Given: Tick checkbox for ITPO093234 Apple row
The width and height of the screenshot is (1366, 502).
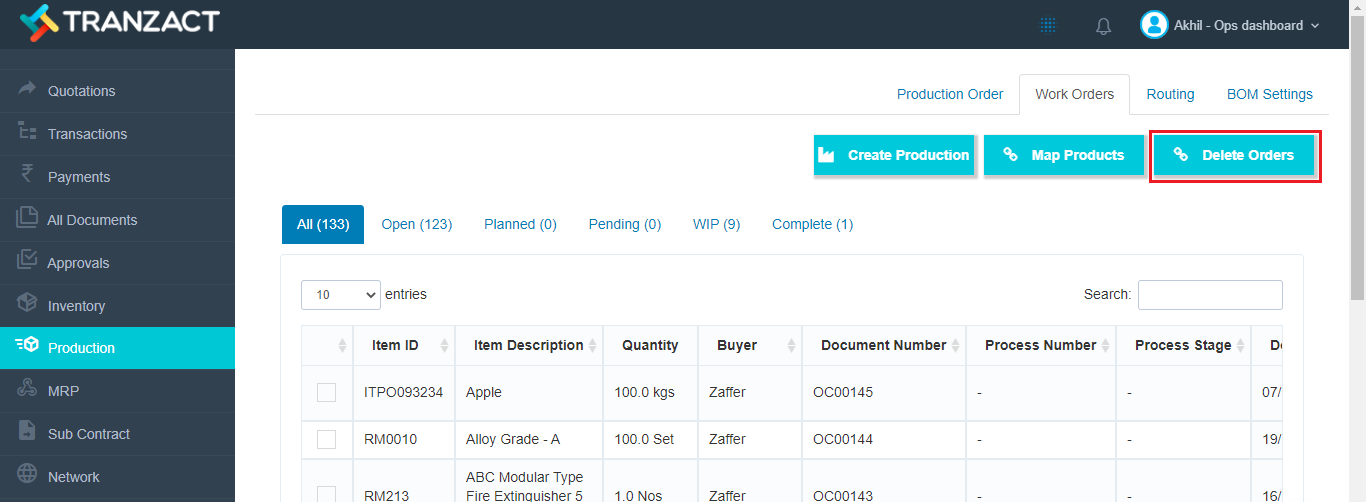Looking at the screenshot, I should tap(327, 392).
